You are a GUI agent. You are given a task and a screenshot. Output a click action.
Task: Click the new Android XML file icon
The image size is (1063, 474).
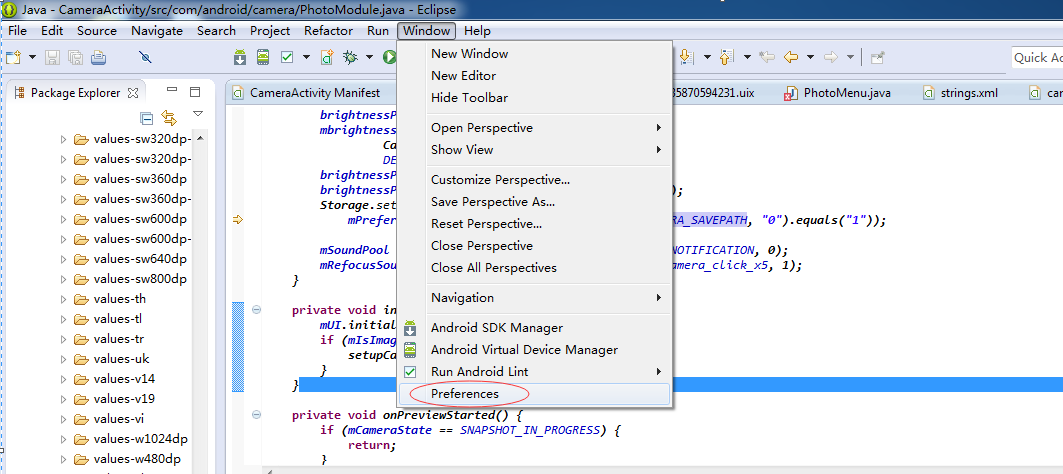tap(327, 58)
